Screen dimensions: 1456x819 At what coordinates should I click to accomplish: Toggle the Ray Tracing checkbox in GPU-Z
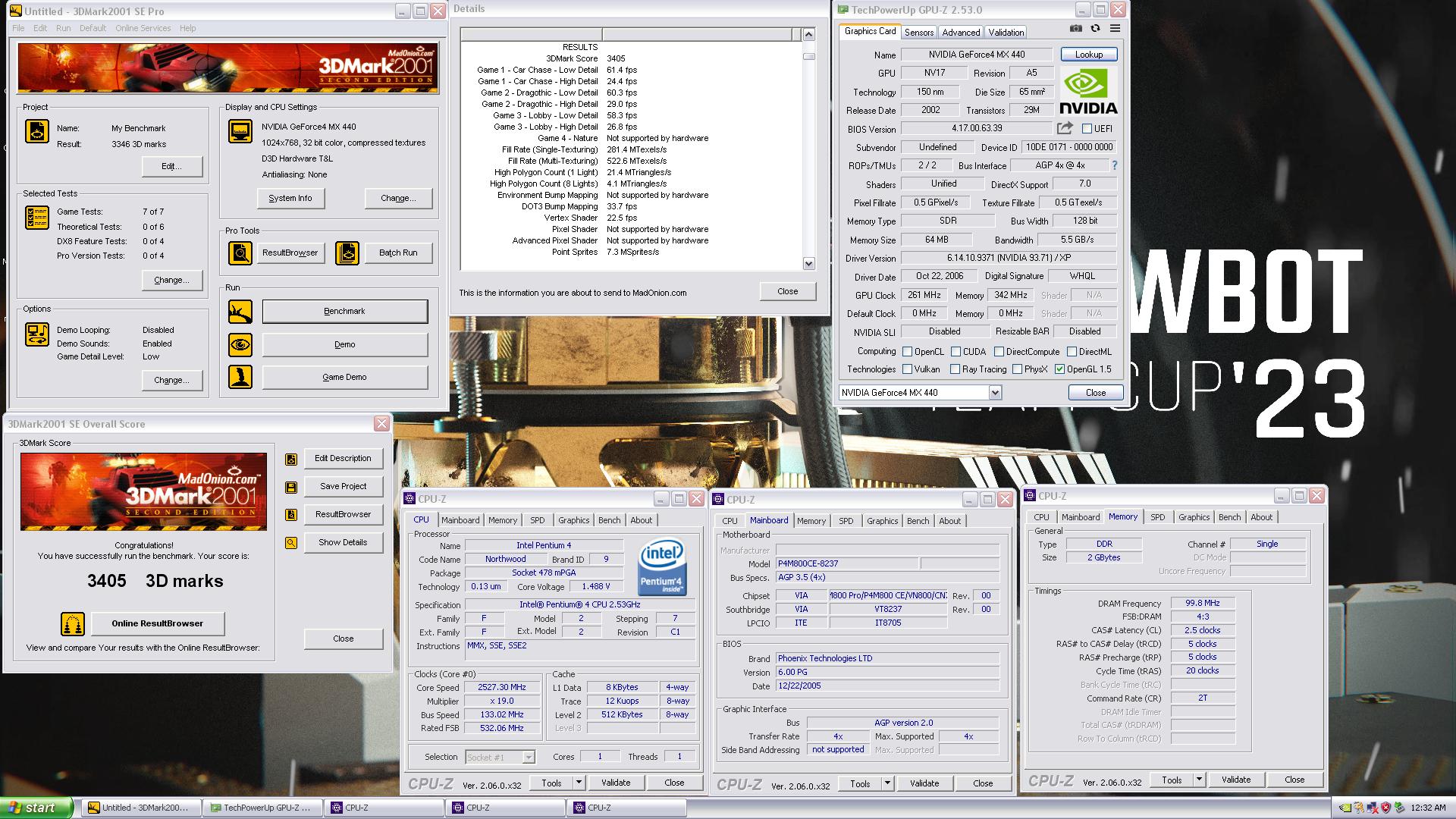tap(955, 369)
